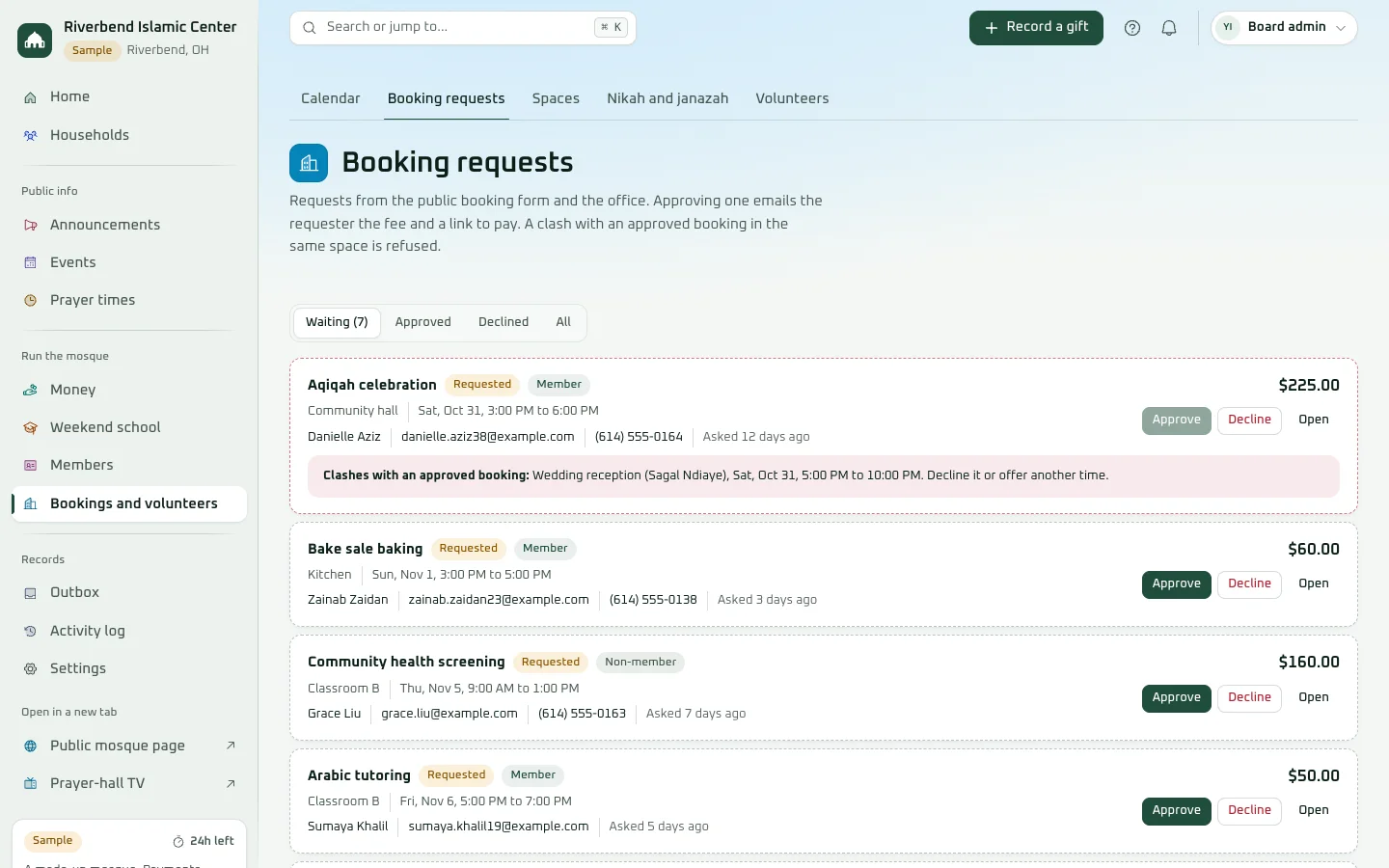
Task: Click the Weekend school graduation cap icon
Action: click(x=31, y=428)
